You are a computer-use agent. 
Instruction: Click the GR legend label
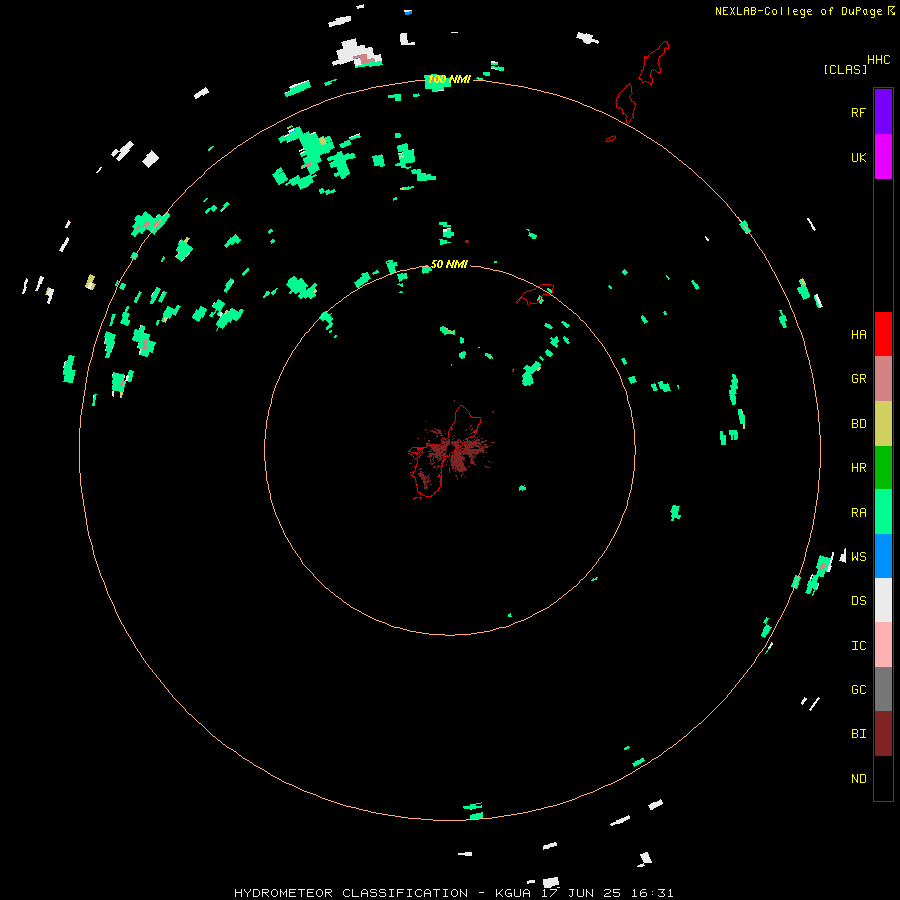pyautogui.click(x=858, y=379)
